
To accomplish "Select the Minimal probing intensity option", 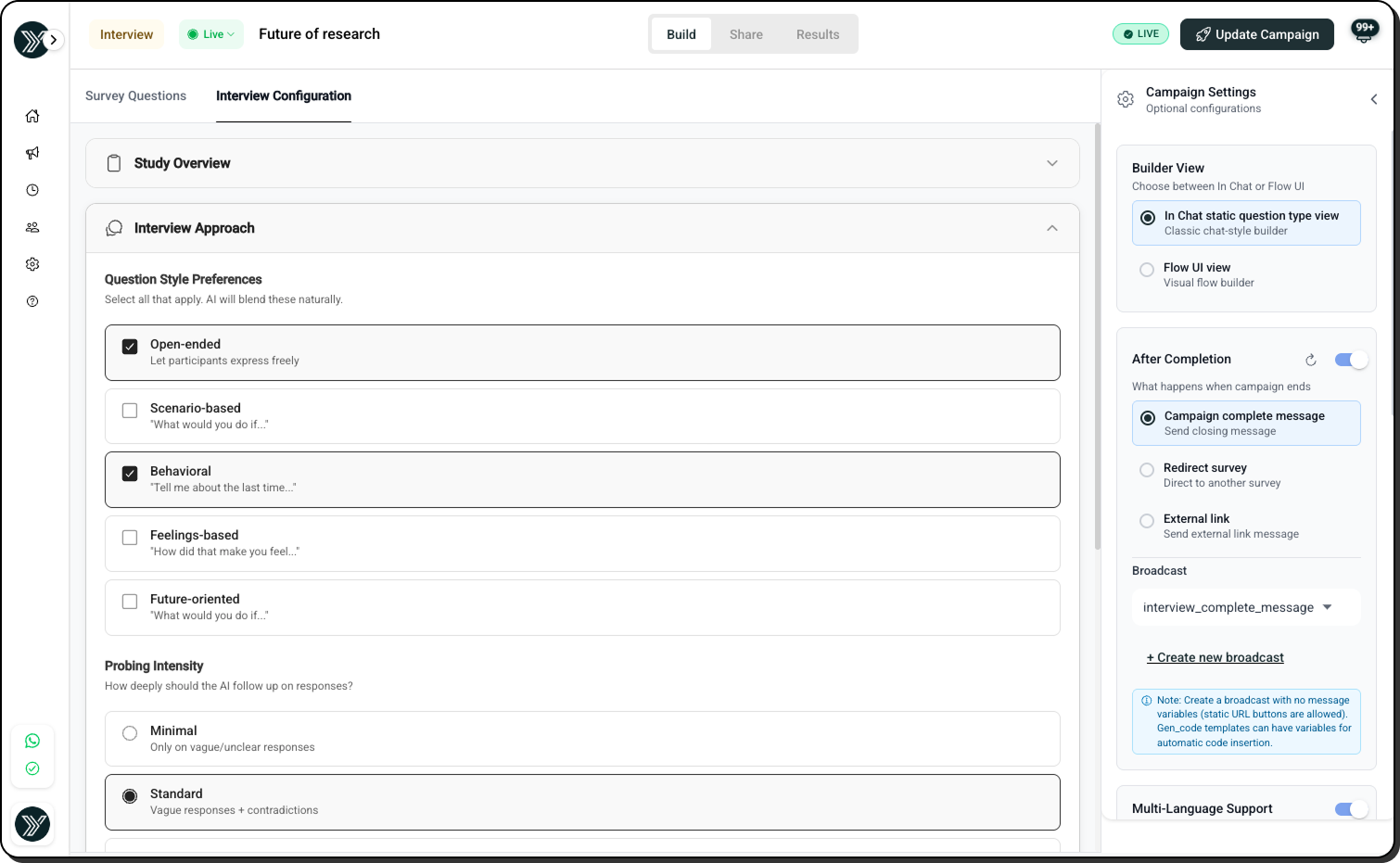I will coord(130,733).
